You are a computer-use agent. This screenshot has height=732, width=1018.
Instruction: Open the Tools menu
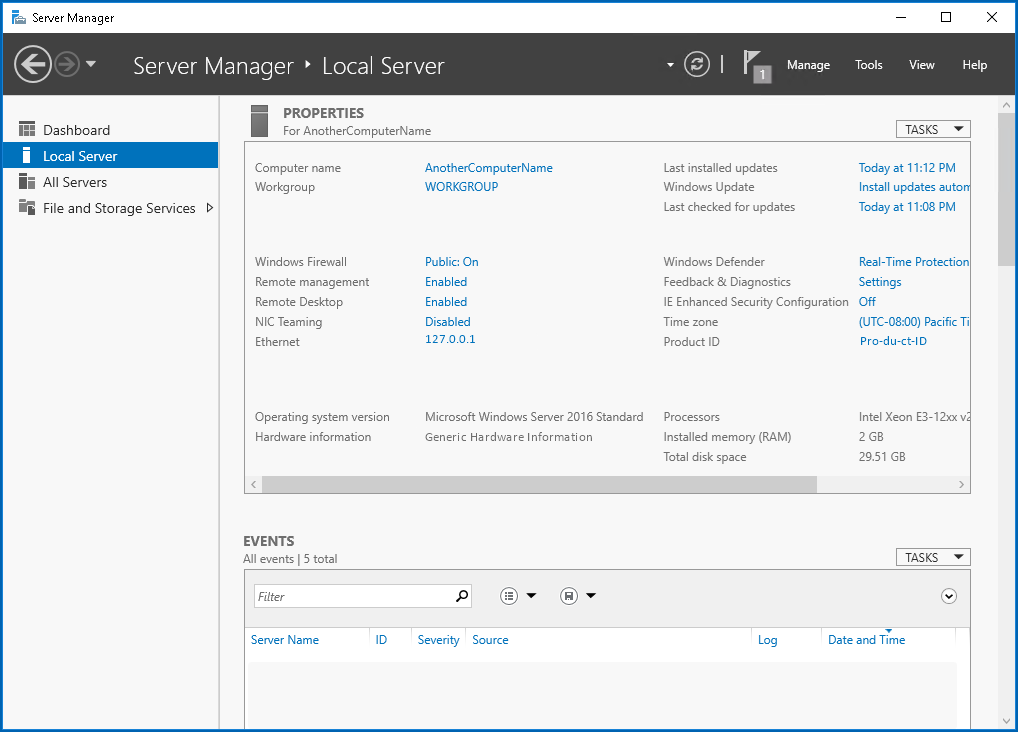868,64
